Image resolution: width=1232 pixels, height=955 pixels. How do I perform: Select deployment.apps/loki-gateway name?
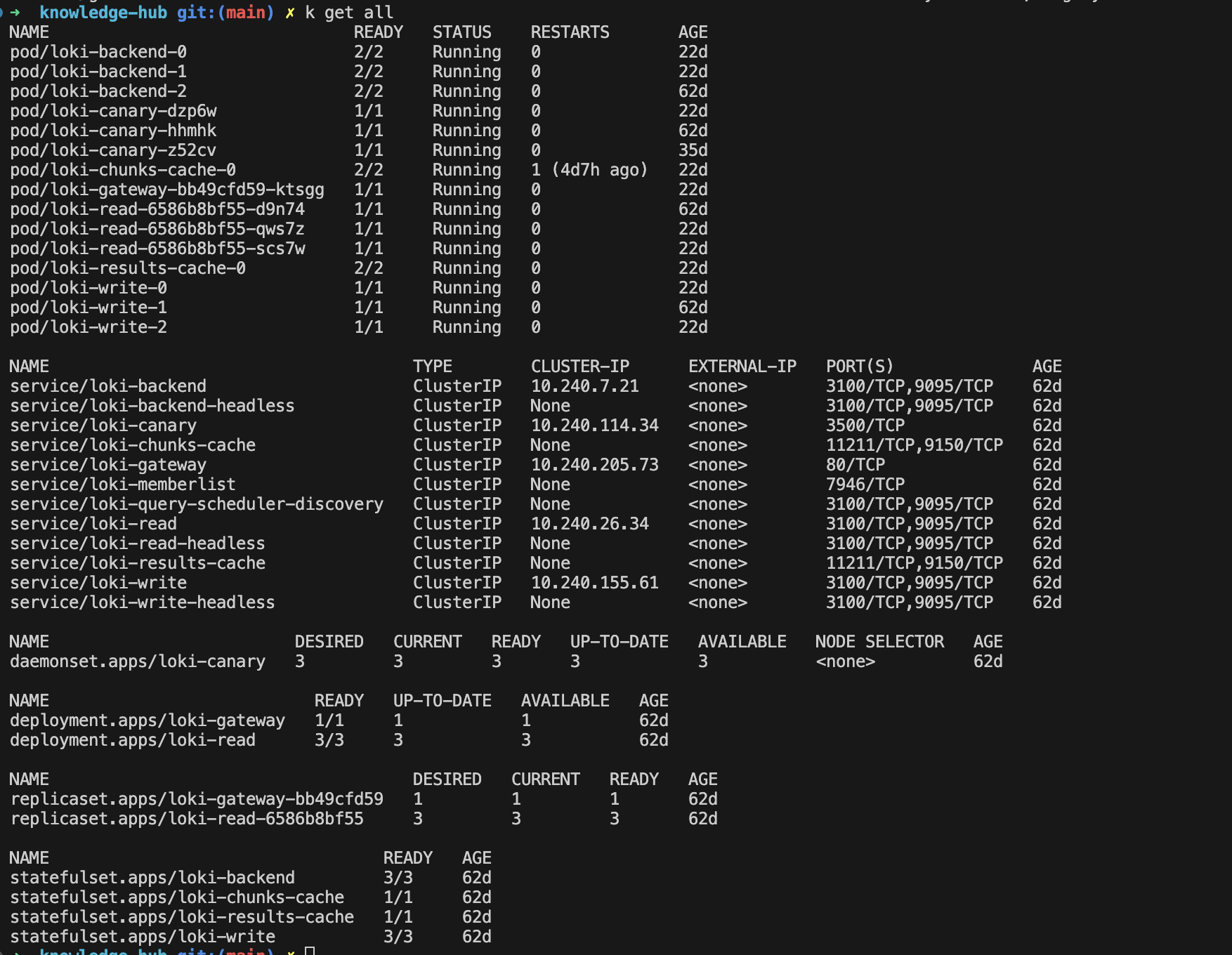[148, 720]
